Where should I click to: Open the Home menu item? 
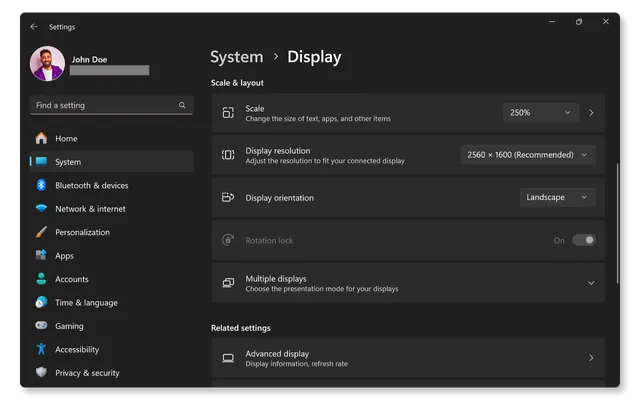pyautogui.click(x=111, y=138)
